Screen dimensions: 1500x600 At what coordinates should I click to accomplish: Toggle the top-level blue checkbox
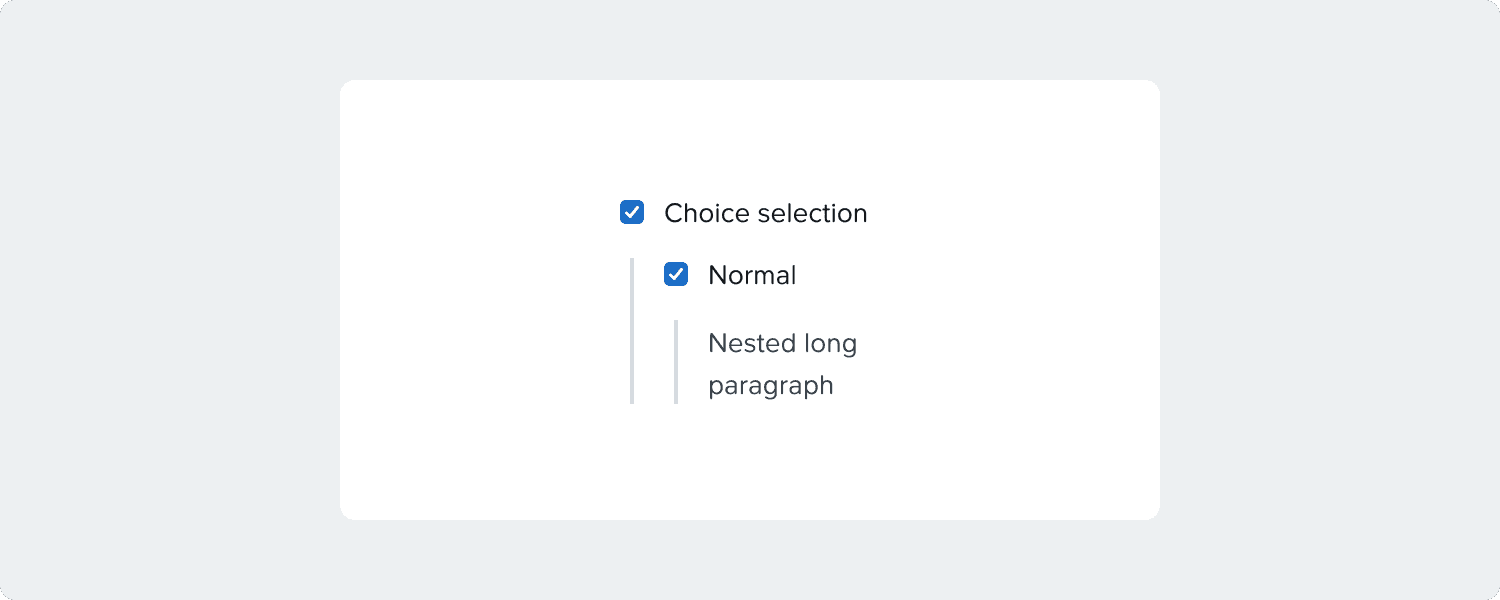632,212
